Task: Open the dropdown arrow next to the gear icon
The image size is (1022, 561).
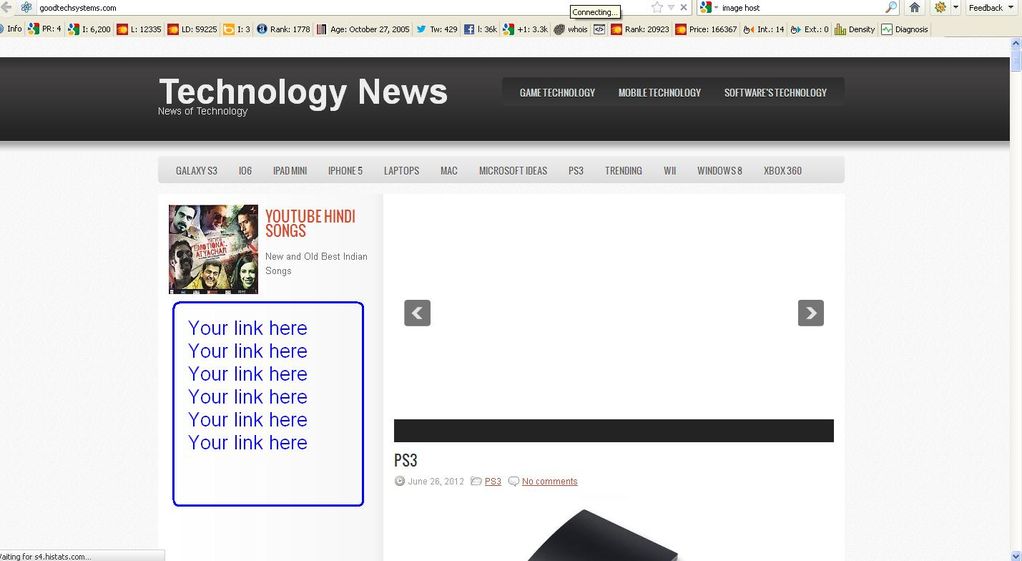Action: (956, 7)
